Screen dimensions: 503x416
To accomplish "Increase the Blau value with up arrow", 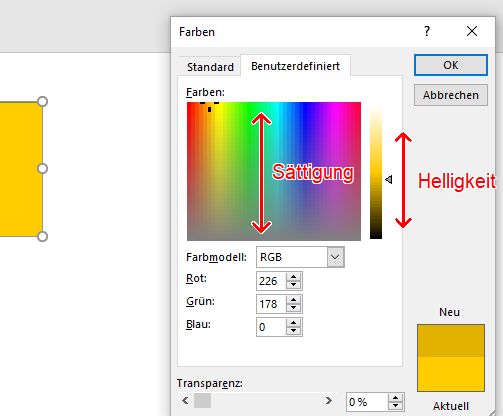I will point(293,323).
